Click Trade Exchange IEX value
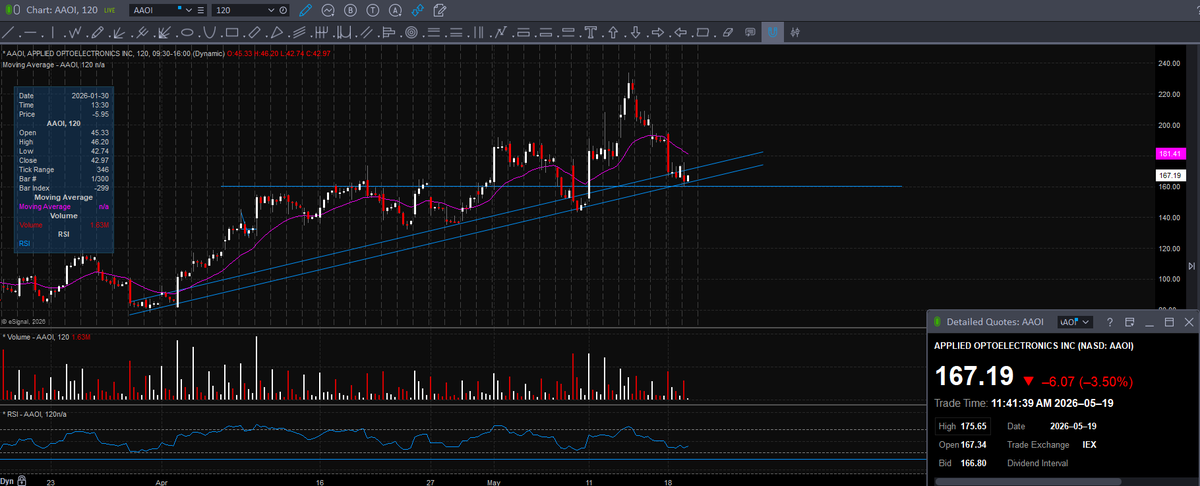Viewport: 1200px width, 486px height. 1090,444
